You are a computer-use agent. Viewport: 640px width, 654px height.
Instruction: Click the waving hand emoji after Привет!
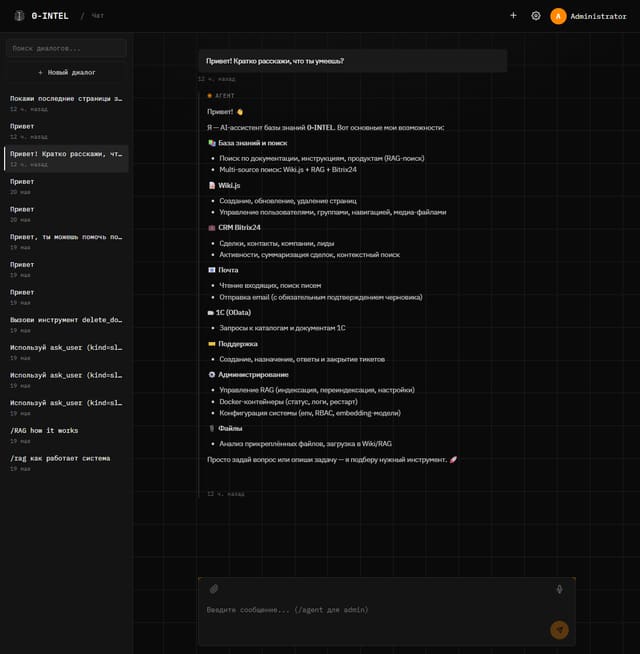point(240,112)
